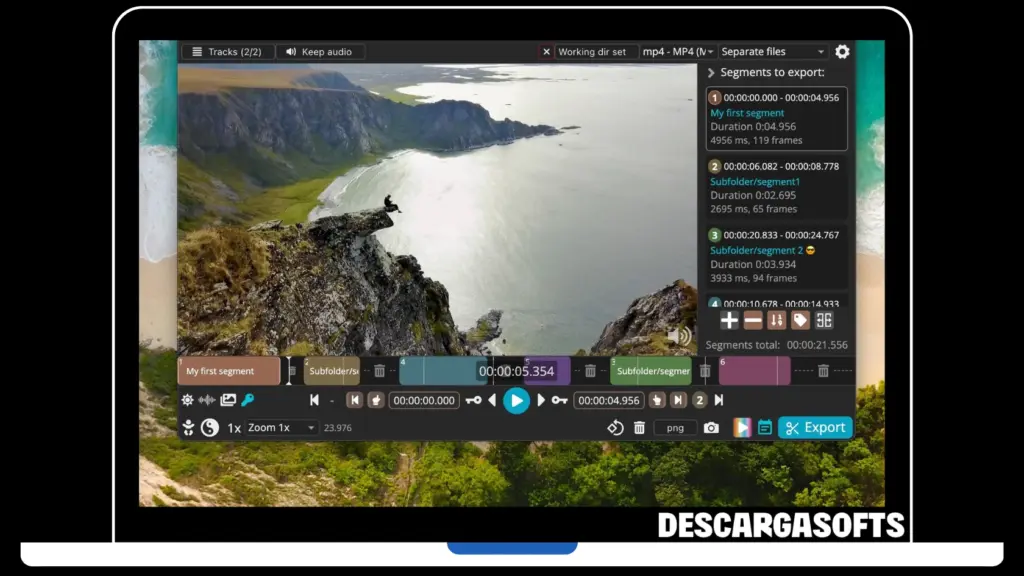Click trash icon beside png format
The width and height of the screenshot is (1024, 576).
(639, 428)
